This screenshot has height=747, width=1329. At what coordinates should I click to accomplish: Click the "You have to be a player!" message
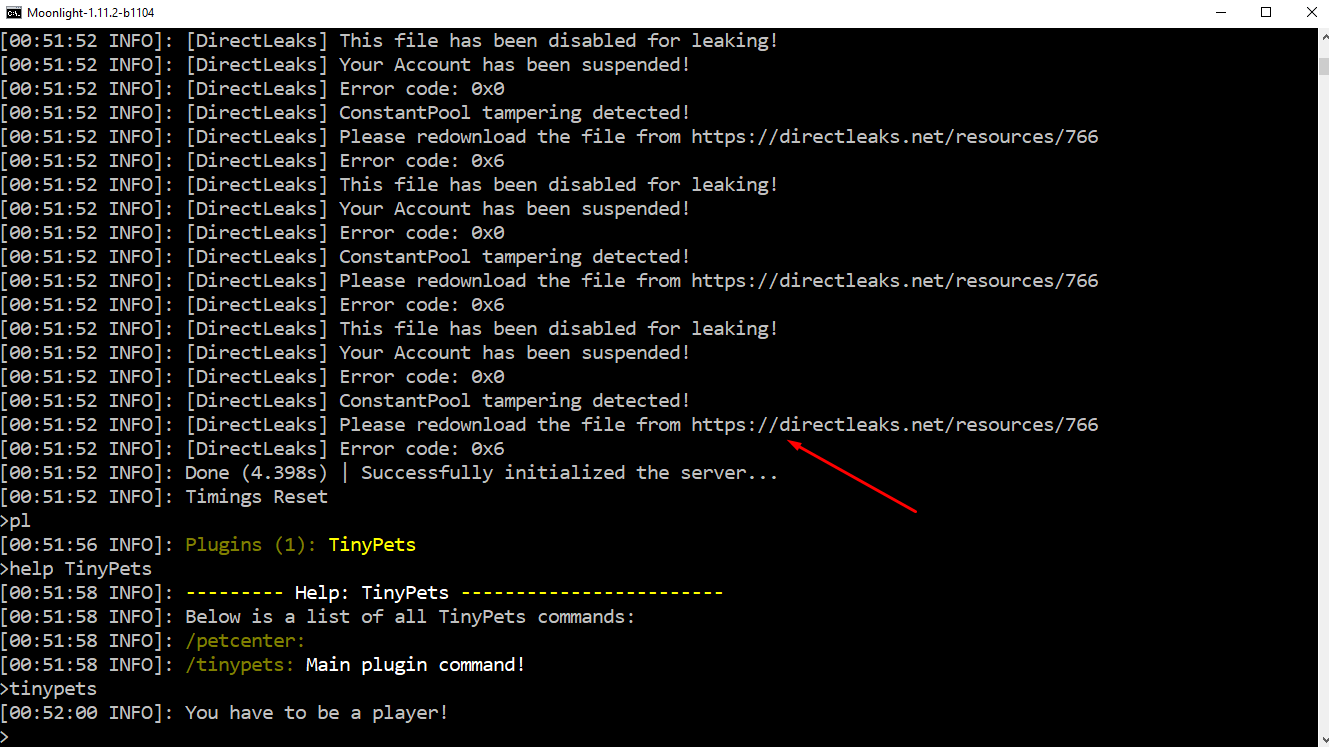point(316,713)
